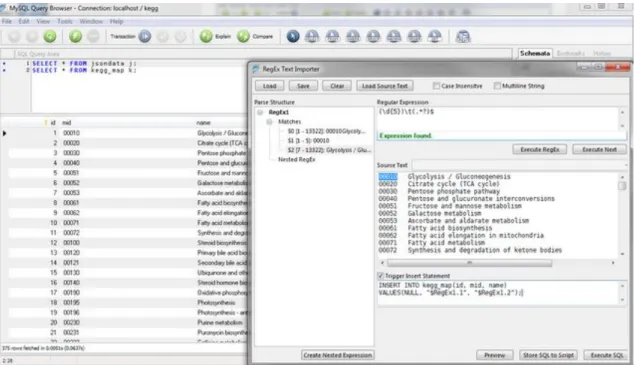
Task: Click the "375 rows fetched" status text
Action: point(43,348)
